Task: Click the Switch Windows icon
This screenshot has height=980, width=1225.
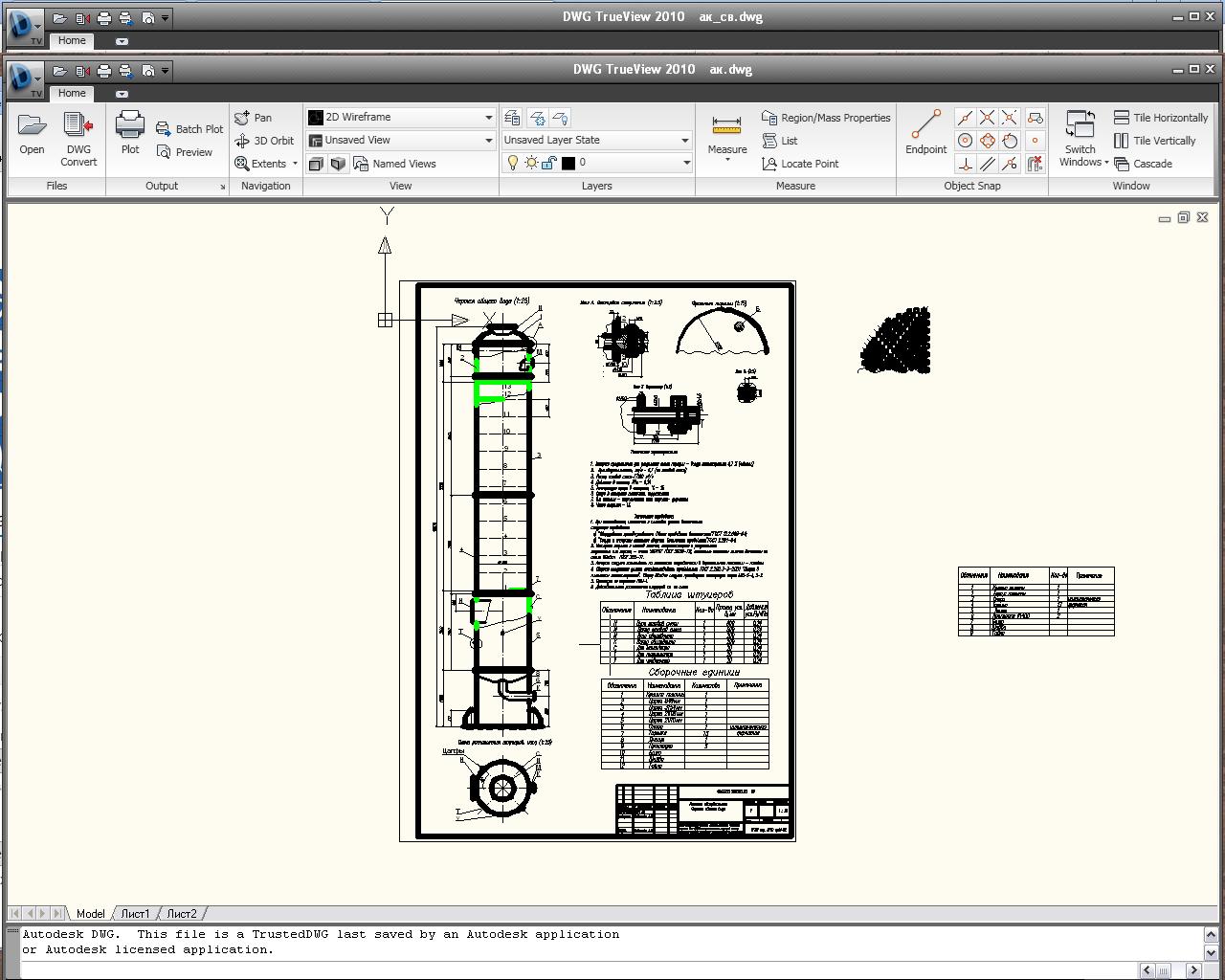Action: click(x=1080, y=124)
